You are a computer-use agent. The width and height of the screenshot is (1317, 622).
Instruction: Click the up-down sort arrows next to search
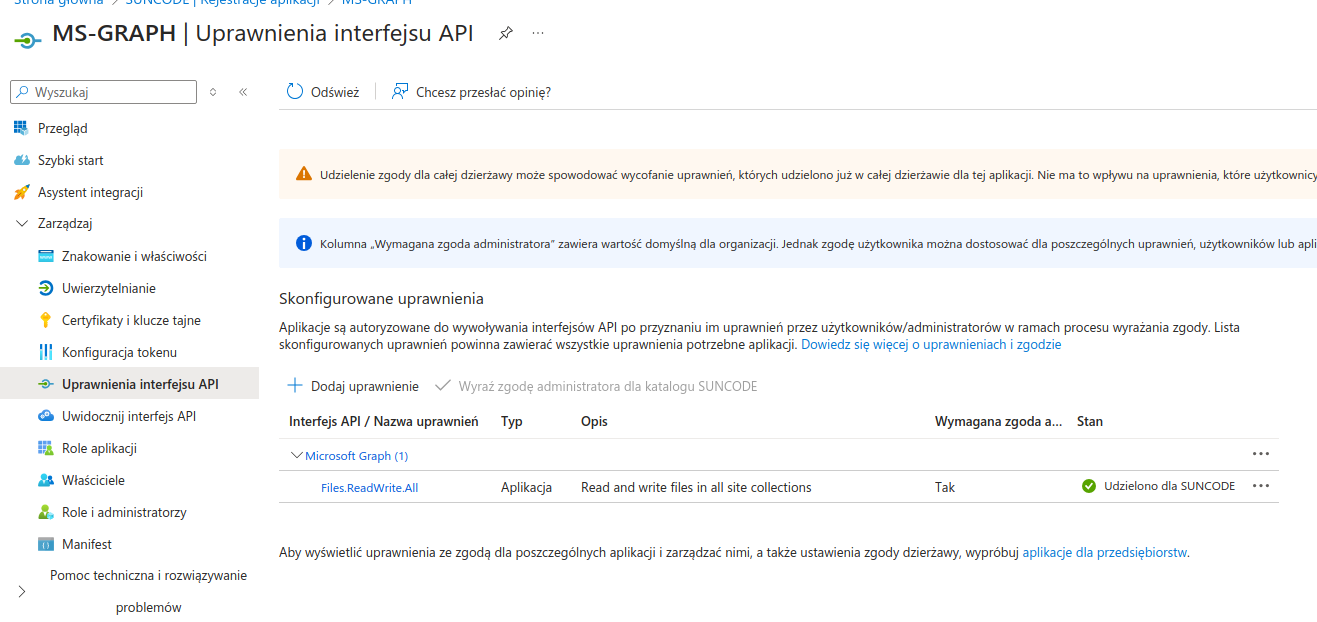coord(213,92)
